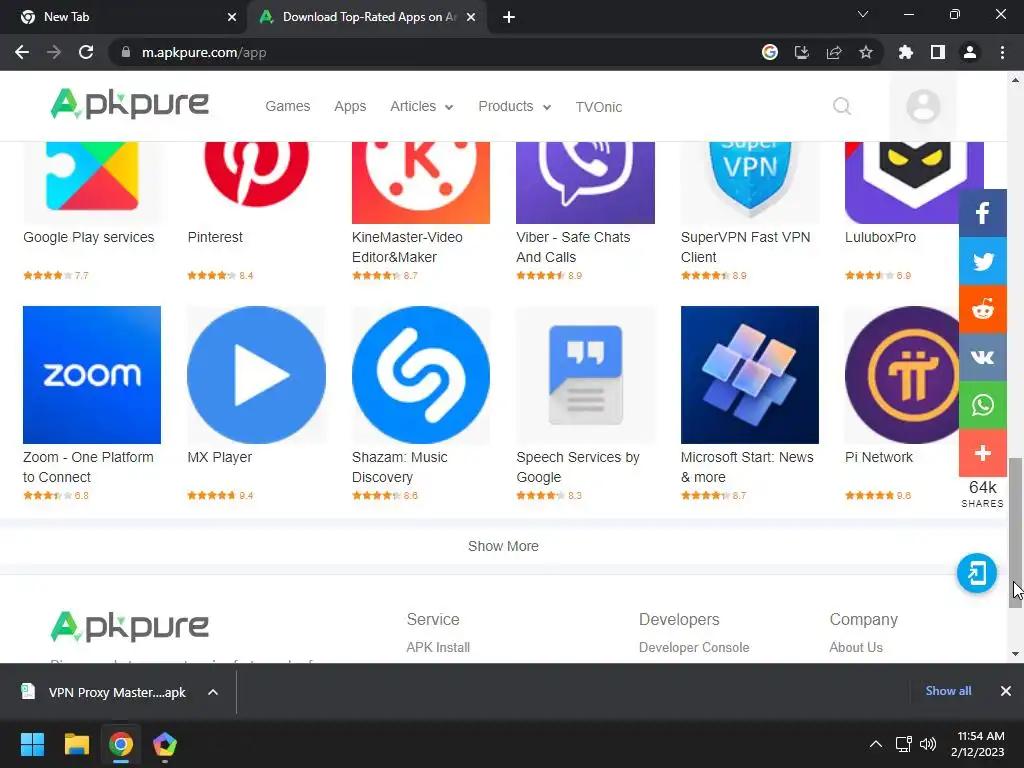This screenshot has height=768, width=1024.
Task: Select the Download Top-Rated Apps tab
Action: click(369, 17)
